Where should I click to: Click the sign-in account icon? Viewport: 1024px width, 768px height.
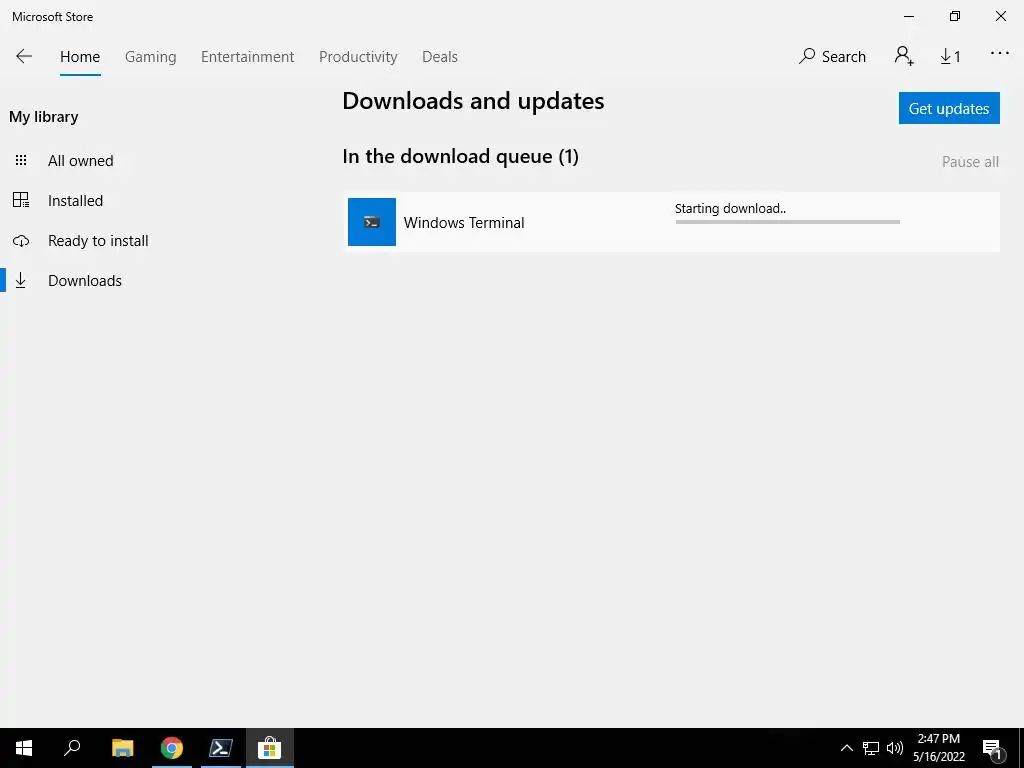[904, 56]
